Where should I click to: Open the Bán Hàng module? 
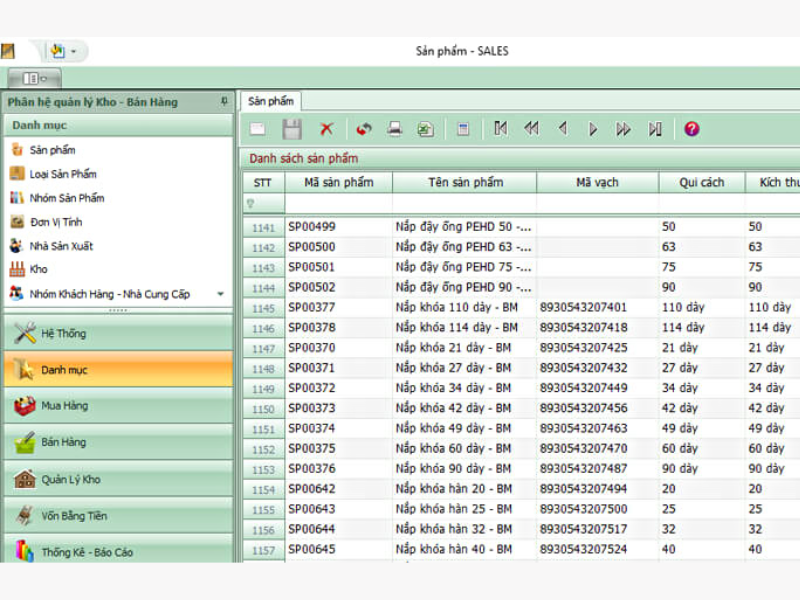click(x=64, y=442)
